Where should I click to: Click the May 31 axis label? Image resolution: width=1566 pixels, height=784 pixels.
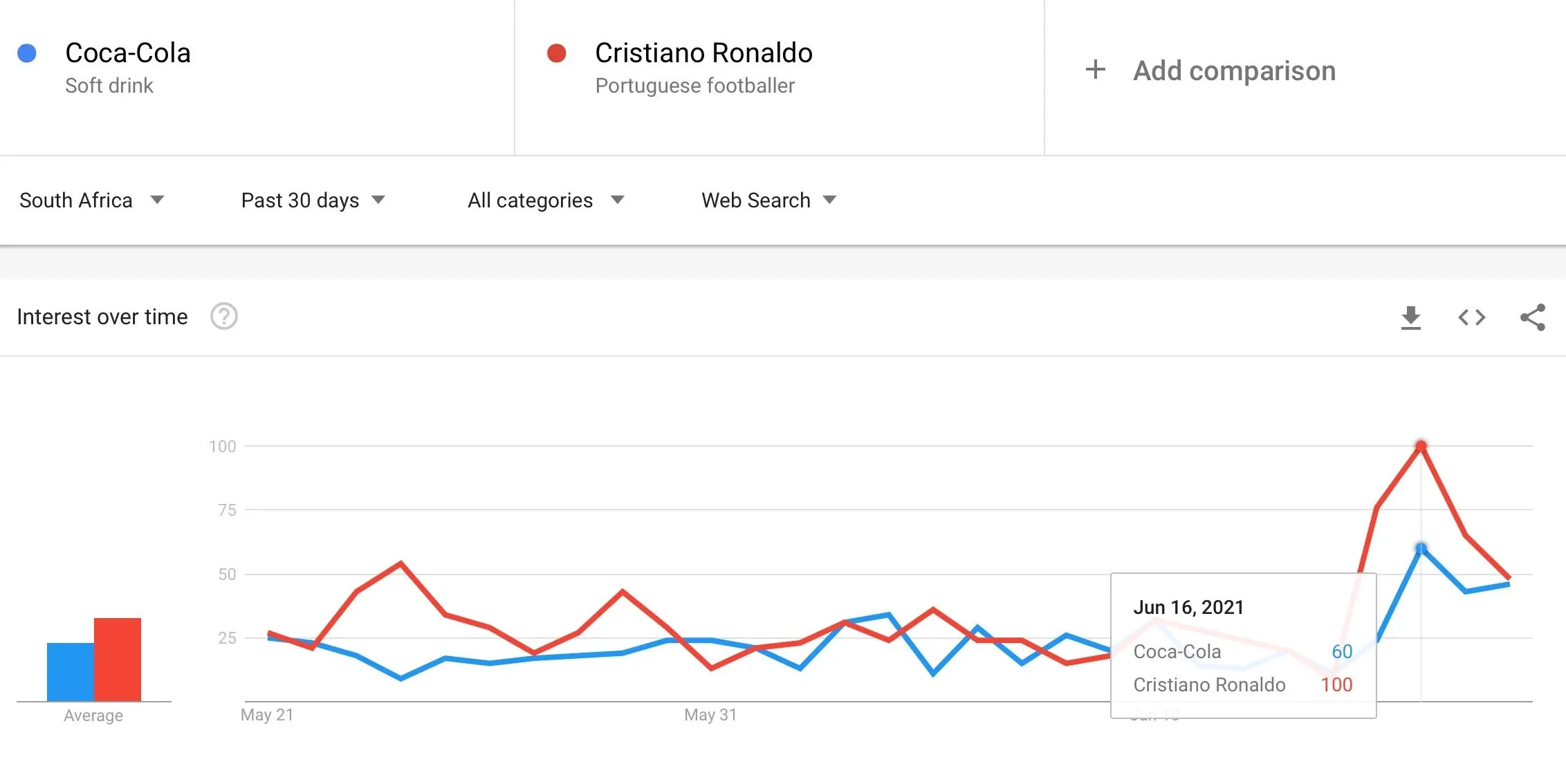710,715
